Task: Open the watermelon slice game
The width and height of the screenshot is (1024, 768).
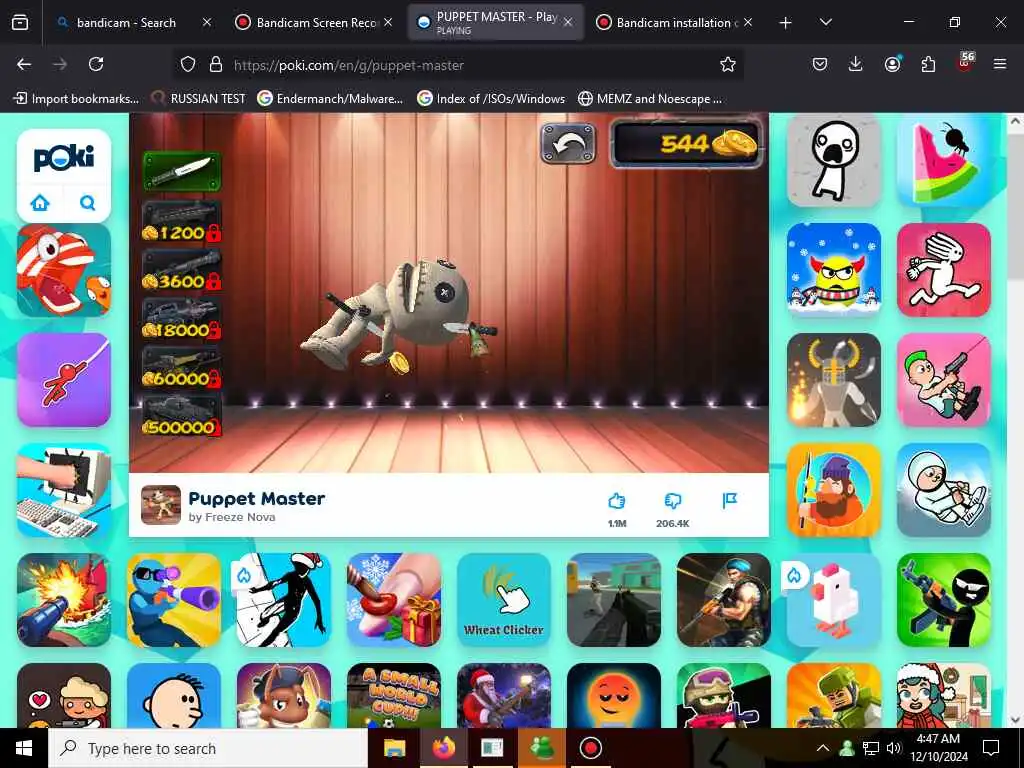Action: [x=944, y=160]
